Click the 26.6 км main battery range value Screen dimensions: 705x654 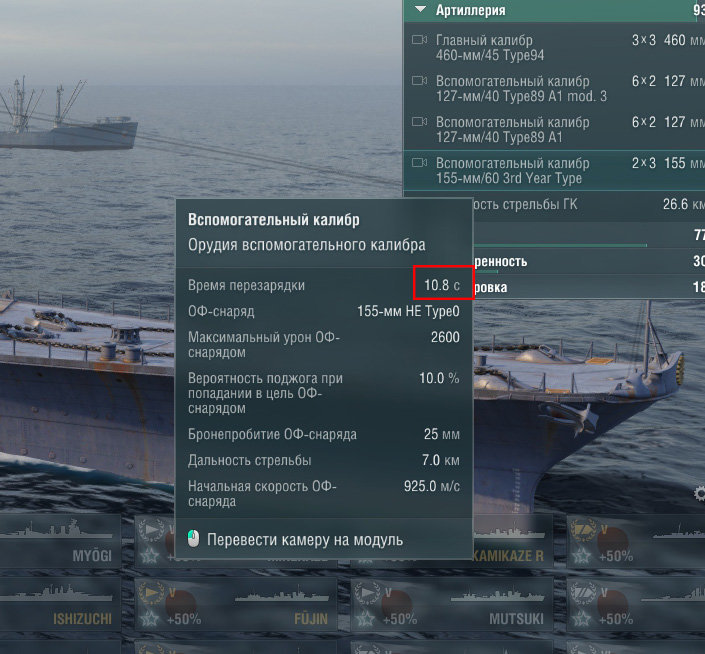click(x=683, y=204)
